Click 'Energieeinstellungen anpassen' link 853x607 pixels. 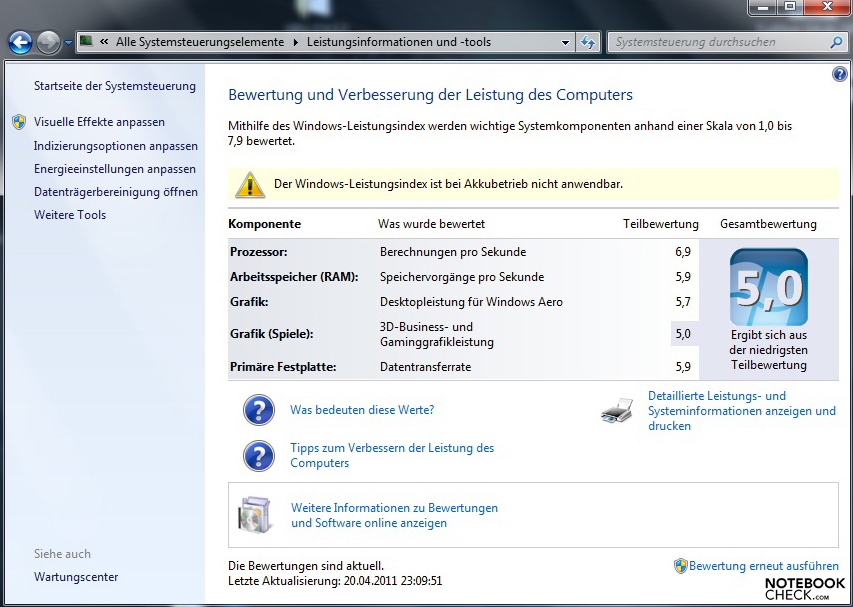(115, 169)
